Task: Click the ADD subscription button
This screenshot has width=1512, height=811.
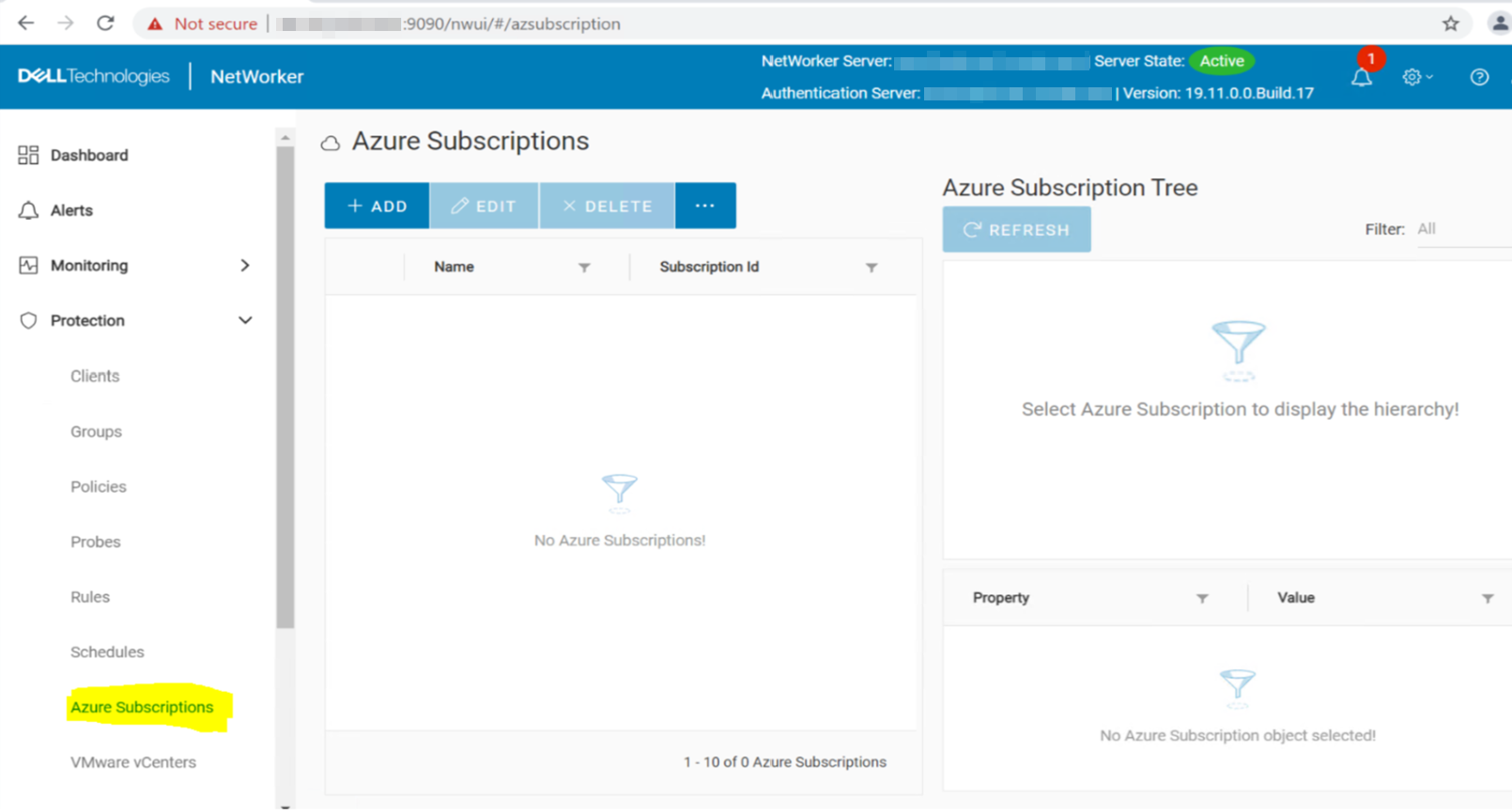Action: 377,206
